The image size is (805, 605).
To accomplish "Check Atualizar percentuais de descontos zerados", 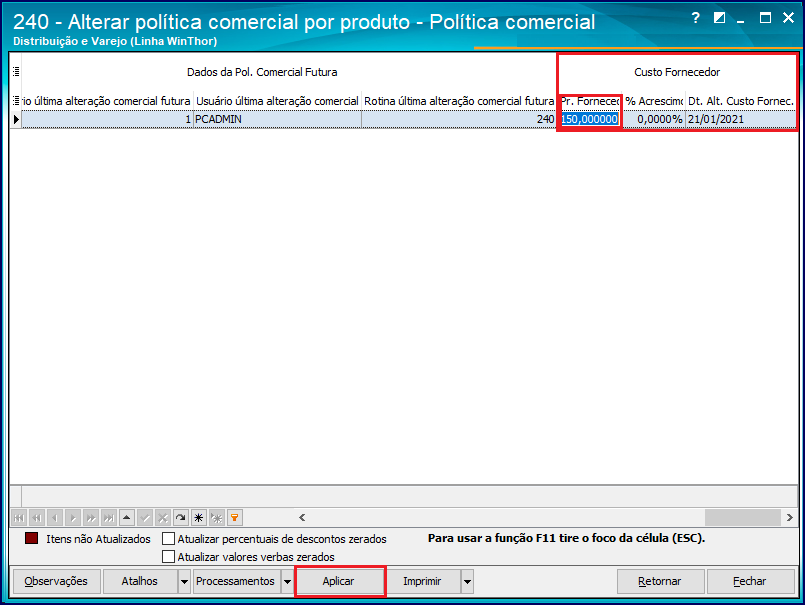I will (168, 539).
